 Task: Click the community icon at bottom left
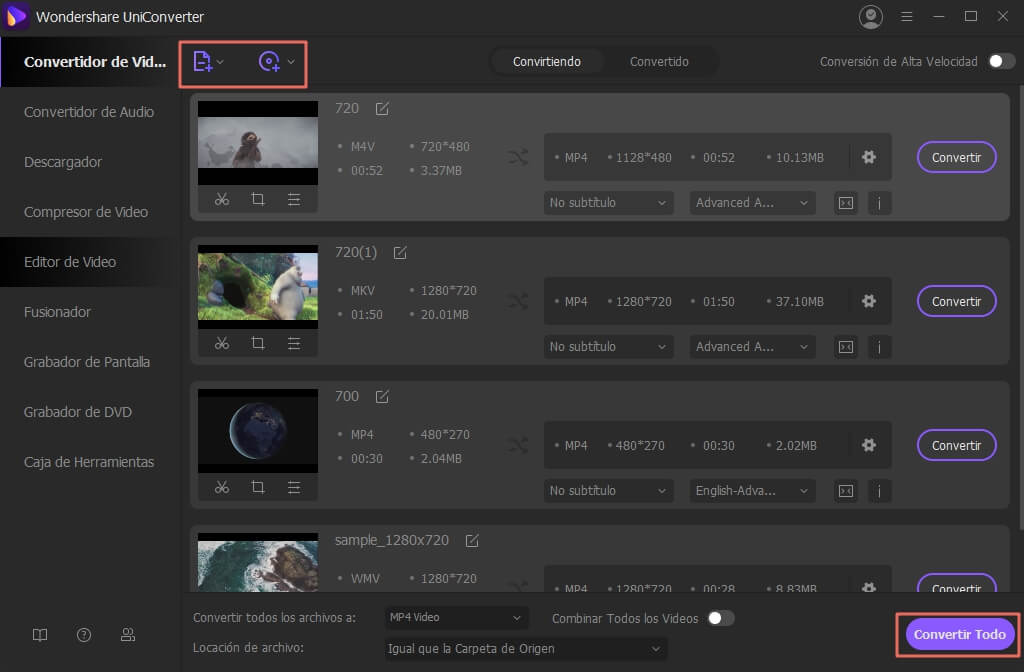[128, 635]
